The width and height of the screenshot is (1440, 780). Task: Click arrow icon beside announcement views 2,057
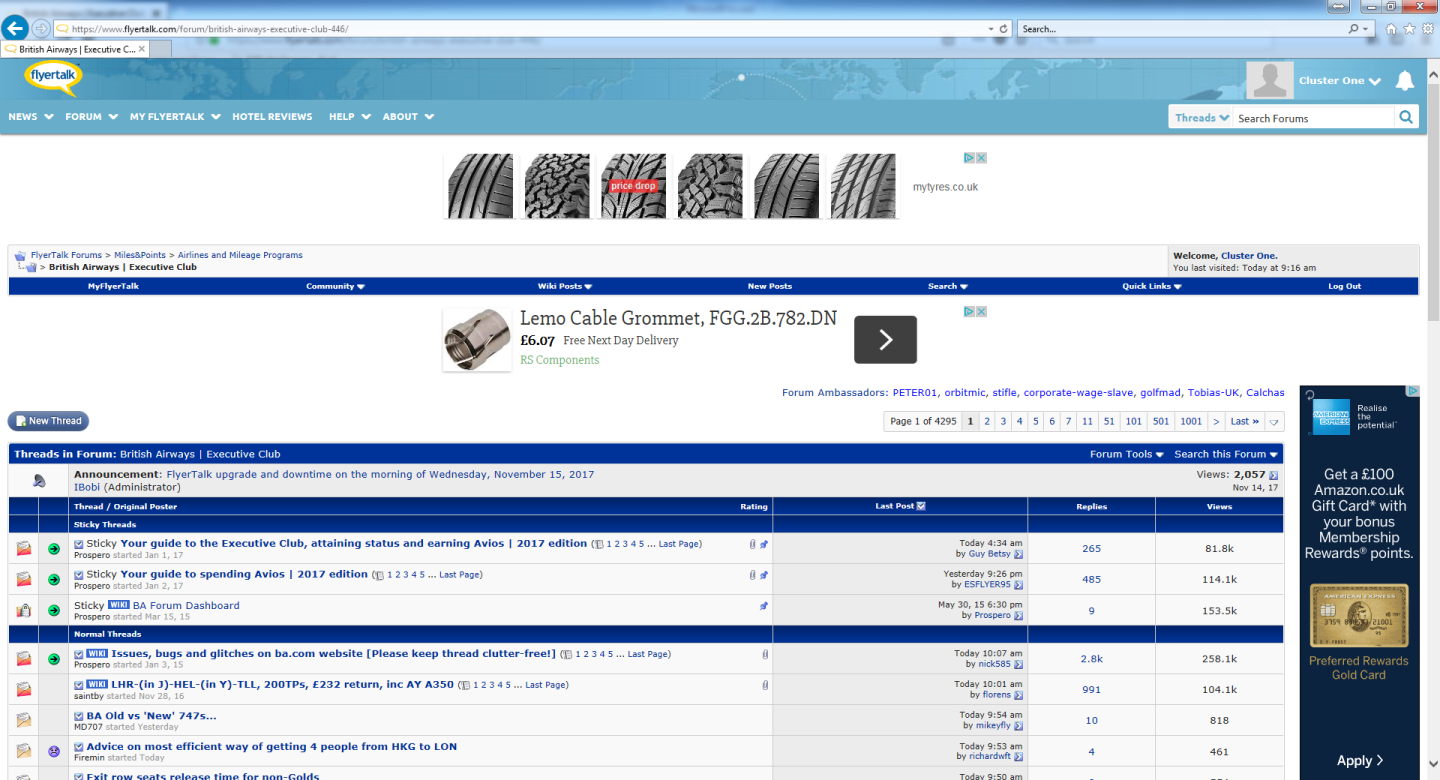(x=1273, y=475)
